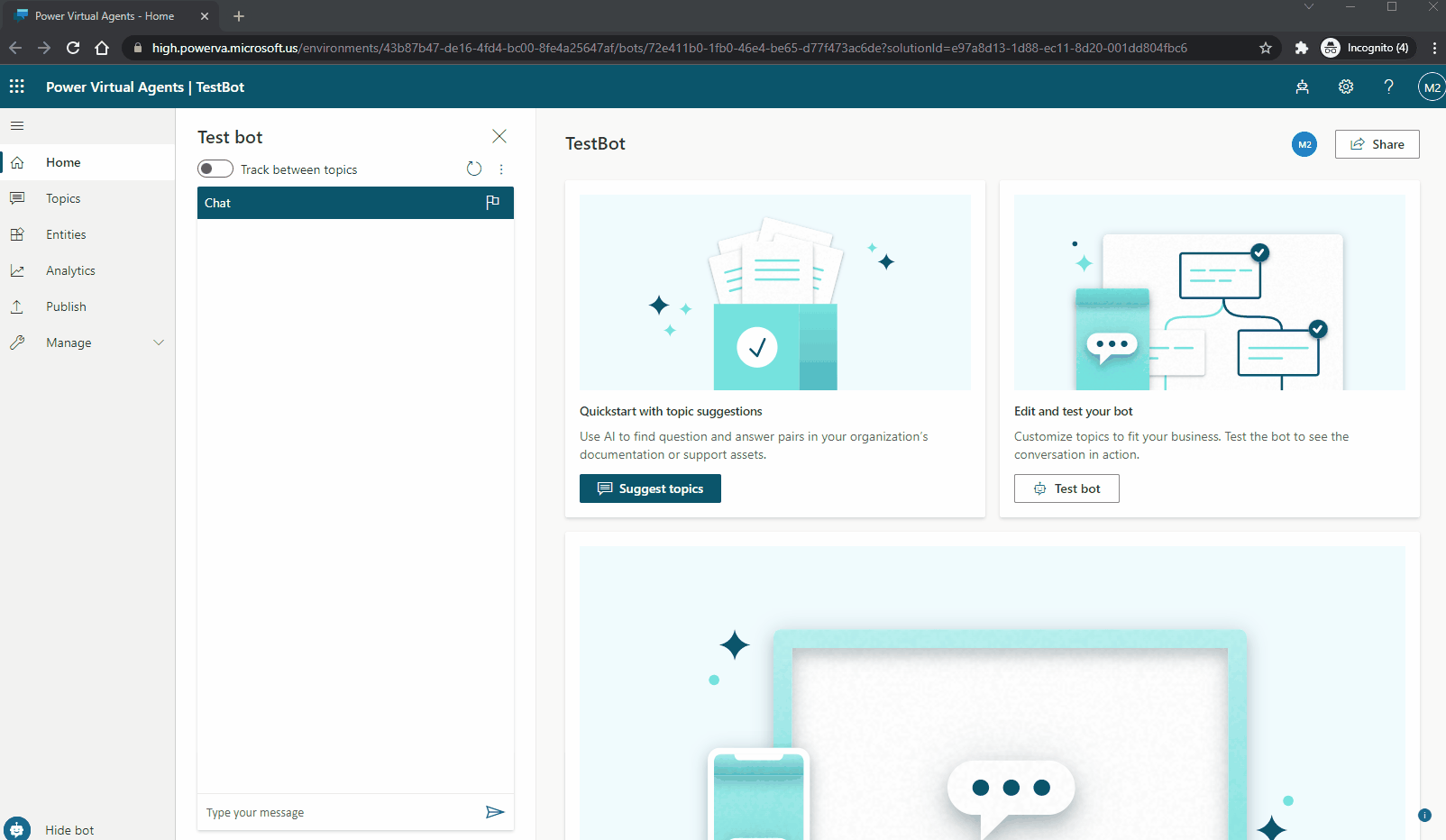Screen dimensions: 1446x840
Task: Click the flag icon in Chat header
Action: [x=492, y=203]
